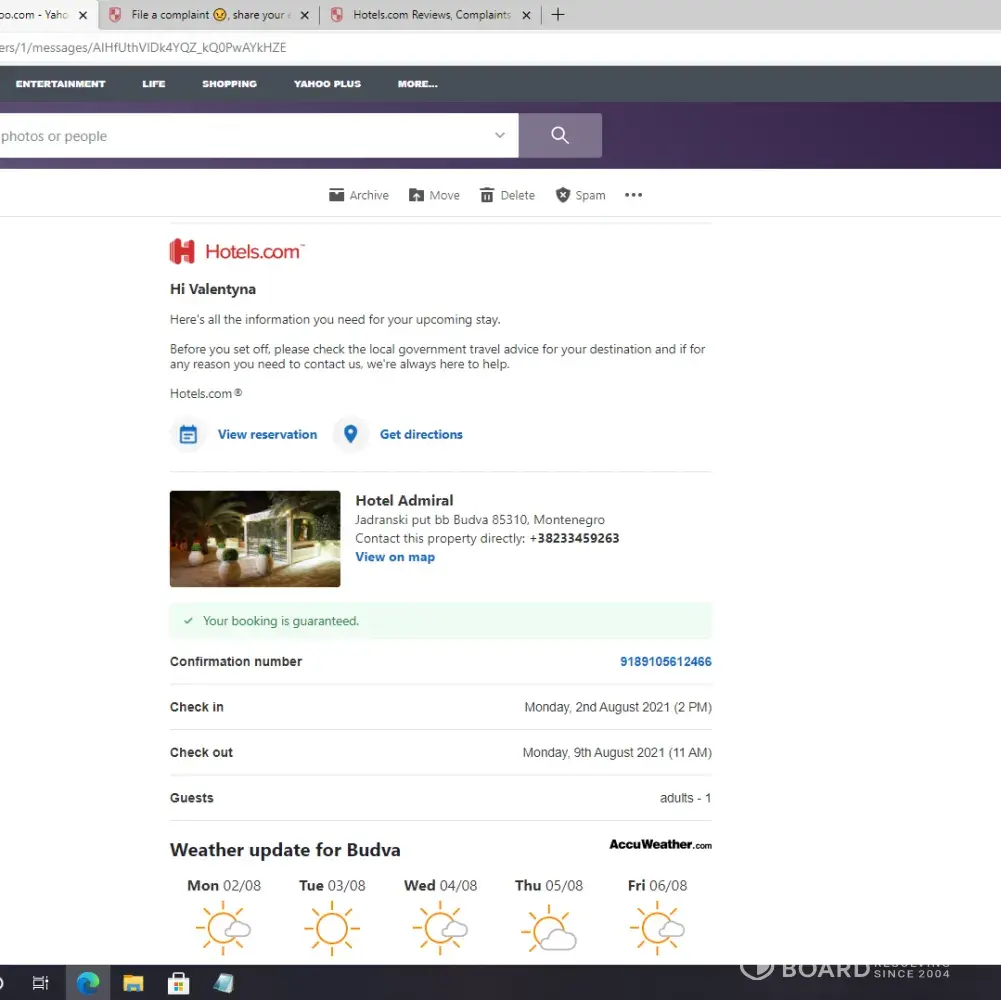The image size is (1001, 1000).
Task: Go to Yahoo Plus in navigation bar
Action: (327, 84)
